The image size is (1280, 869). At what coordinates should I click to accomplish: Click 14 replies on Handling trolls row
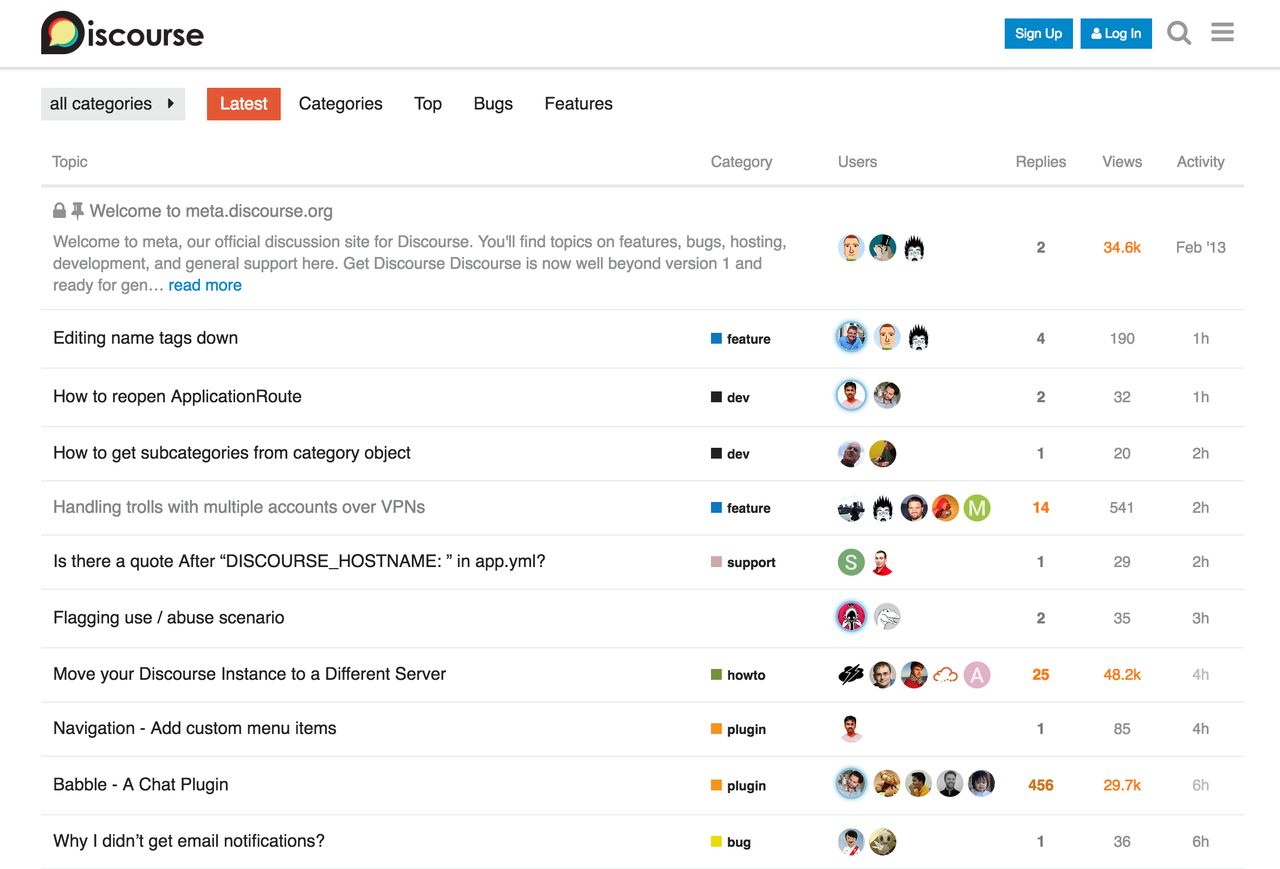pyautogui.click(x=1041, y=508)
